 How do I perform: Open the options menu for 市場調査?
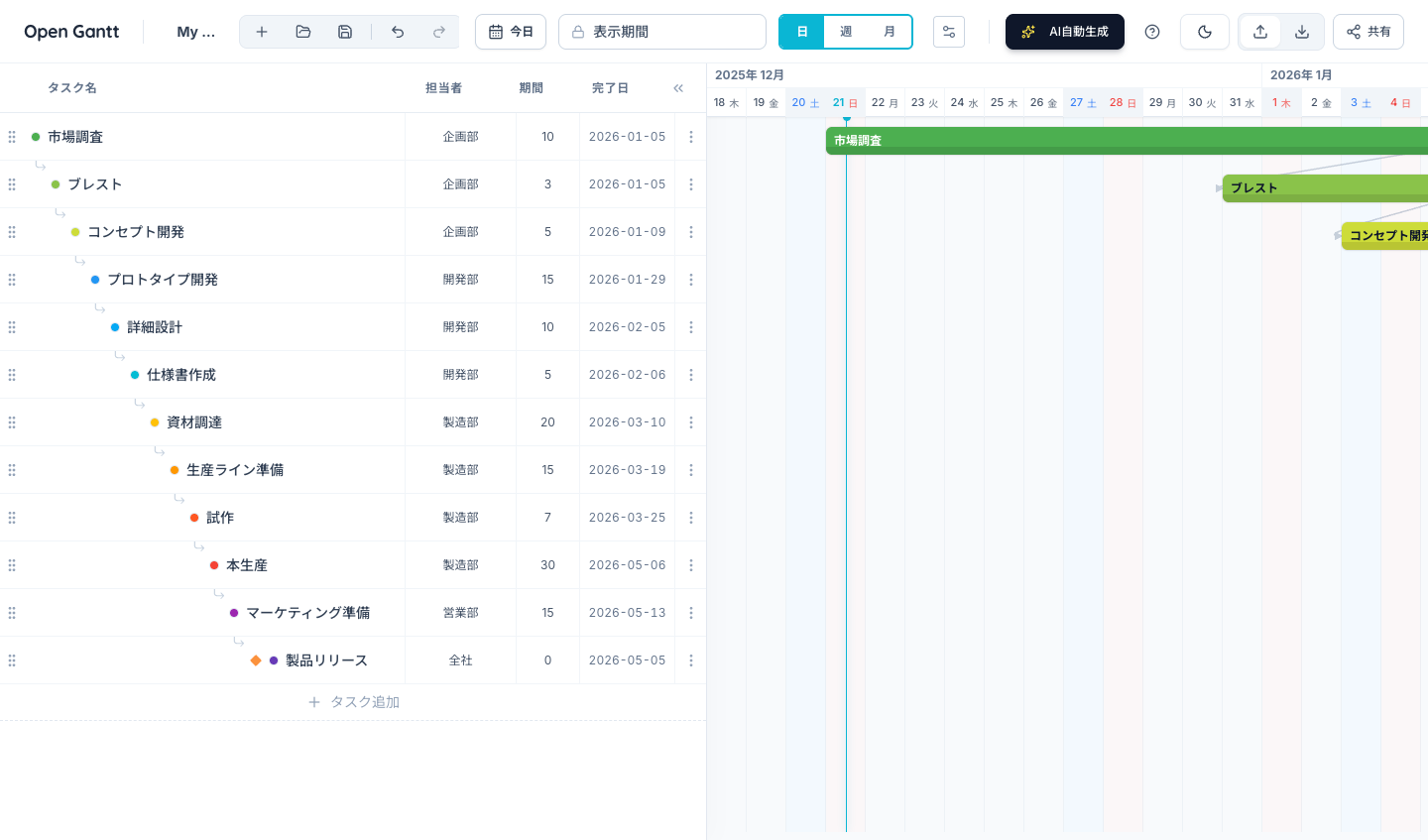pos(690,136)
